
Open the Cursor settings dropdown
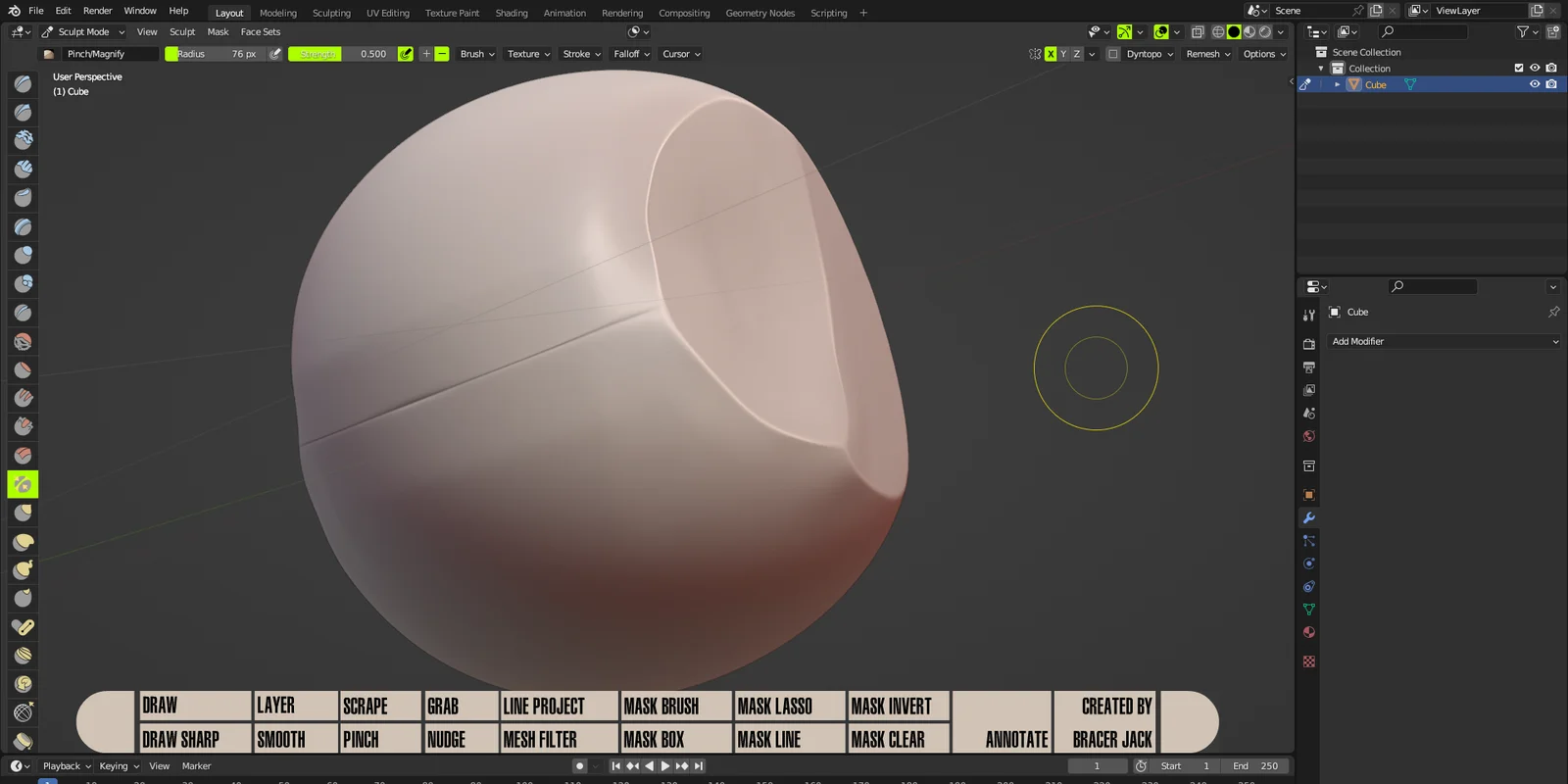[x=682, y=54]
